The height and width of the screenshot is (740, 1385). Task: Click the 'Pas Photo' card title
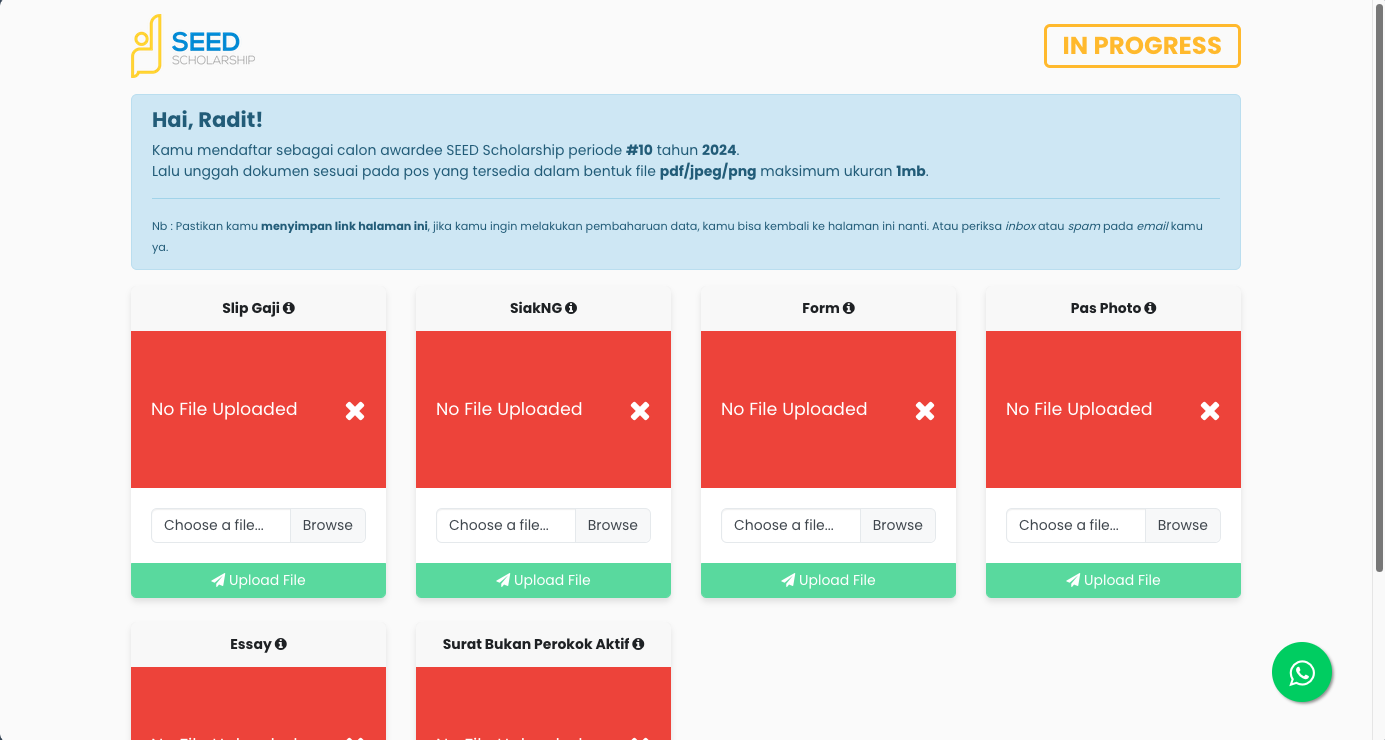(1106, 308)
